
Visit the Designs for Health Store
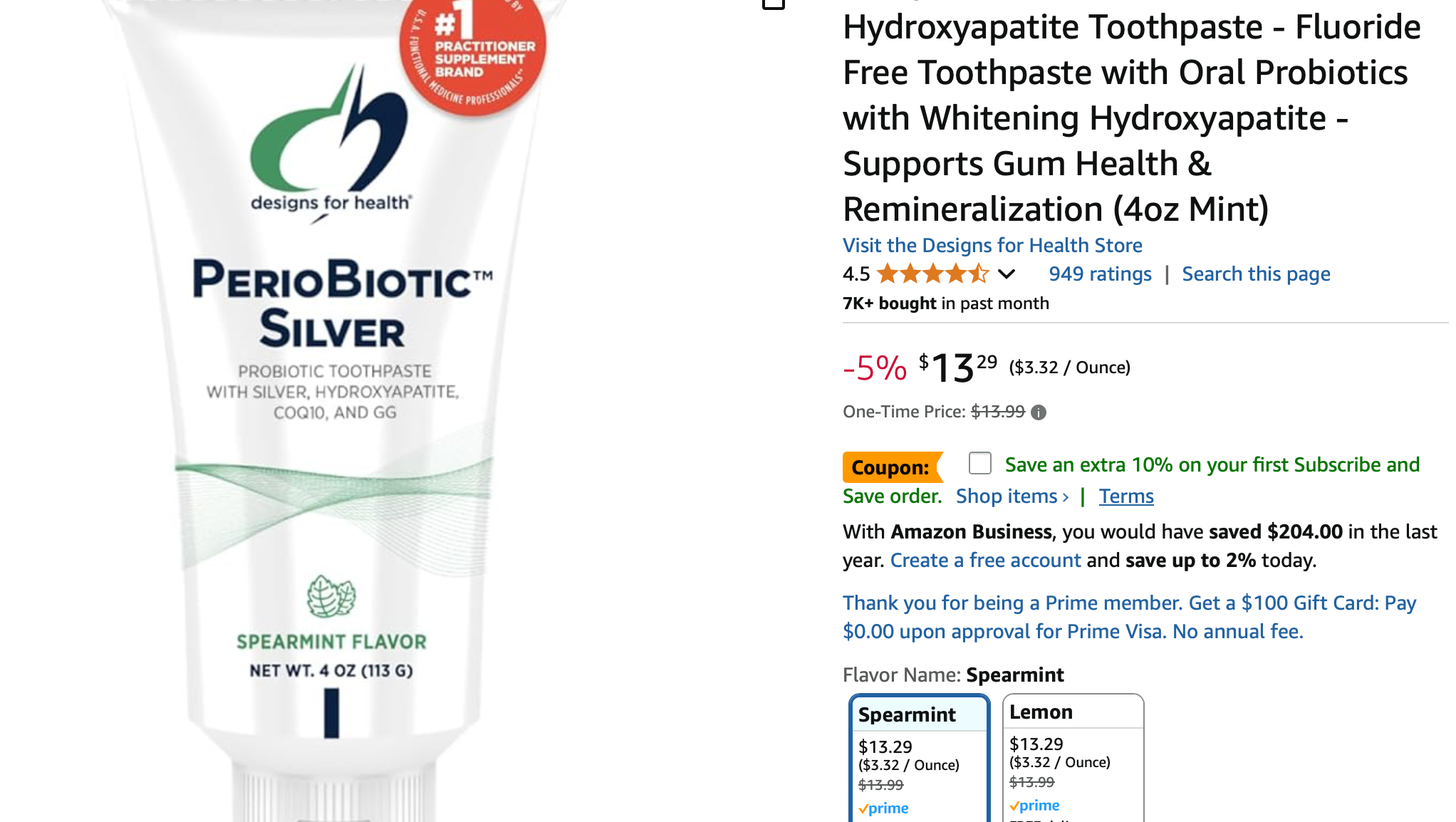[992, 245]
